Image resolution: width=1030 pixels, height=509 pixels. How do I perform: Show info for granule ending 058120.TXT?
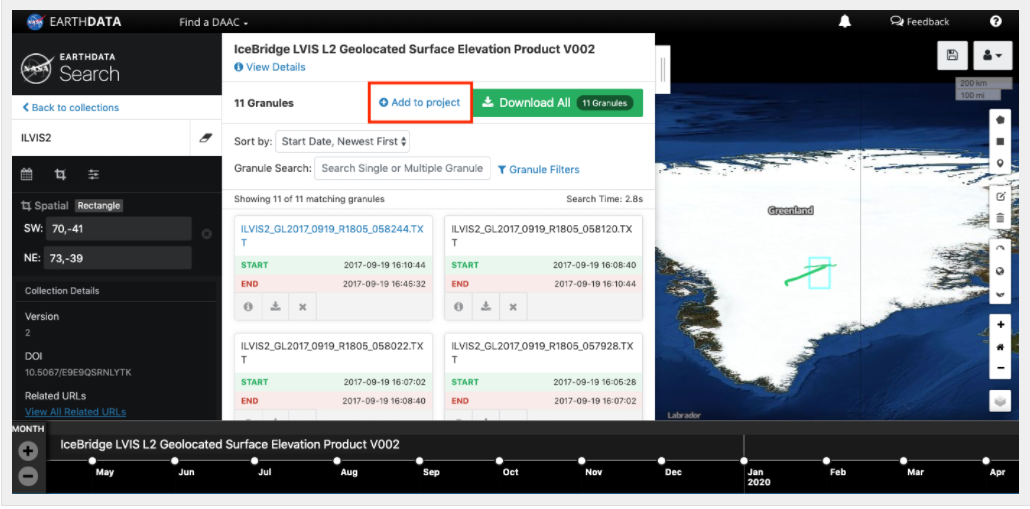(x=459, y=307)
